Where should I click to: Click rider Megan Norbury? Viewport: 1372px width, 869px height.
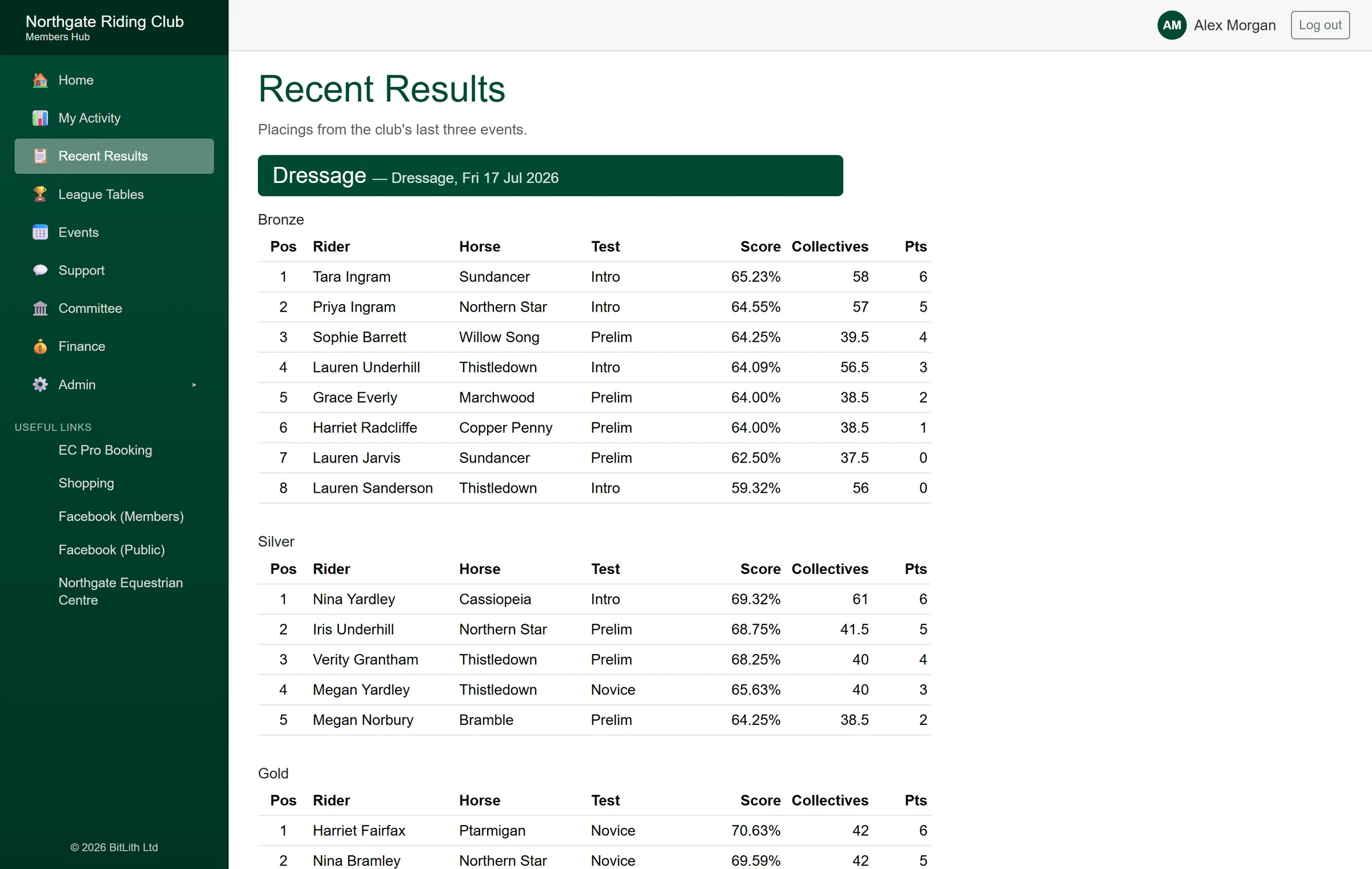[363, 720]
